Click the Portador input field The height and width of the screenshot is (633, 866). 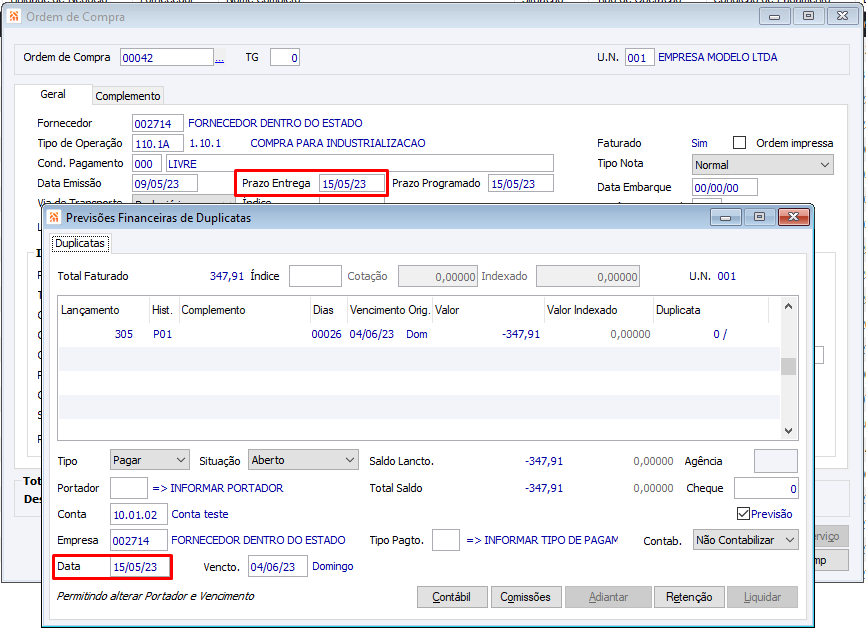point(129,488)
